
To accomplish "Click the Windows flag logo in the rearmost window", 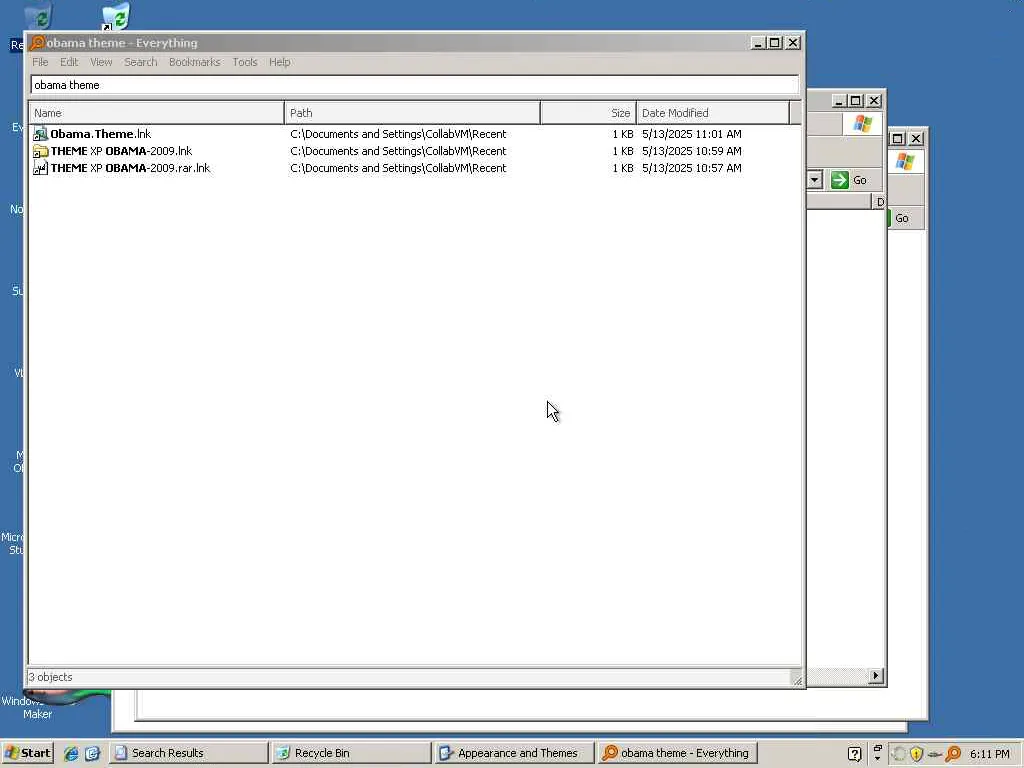I will 905,161.
